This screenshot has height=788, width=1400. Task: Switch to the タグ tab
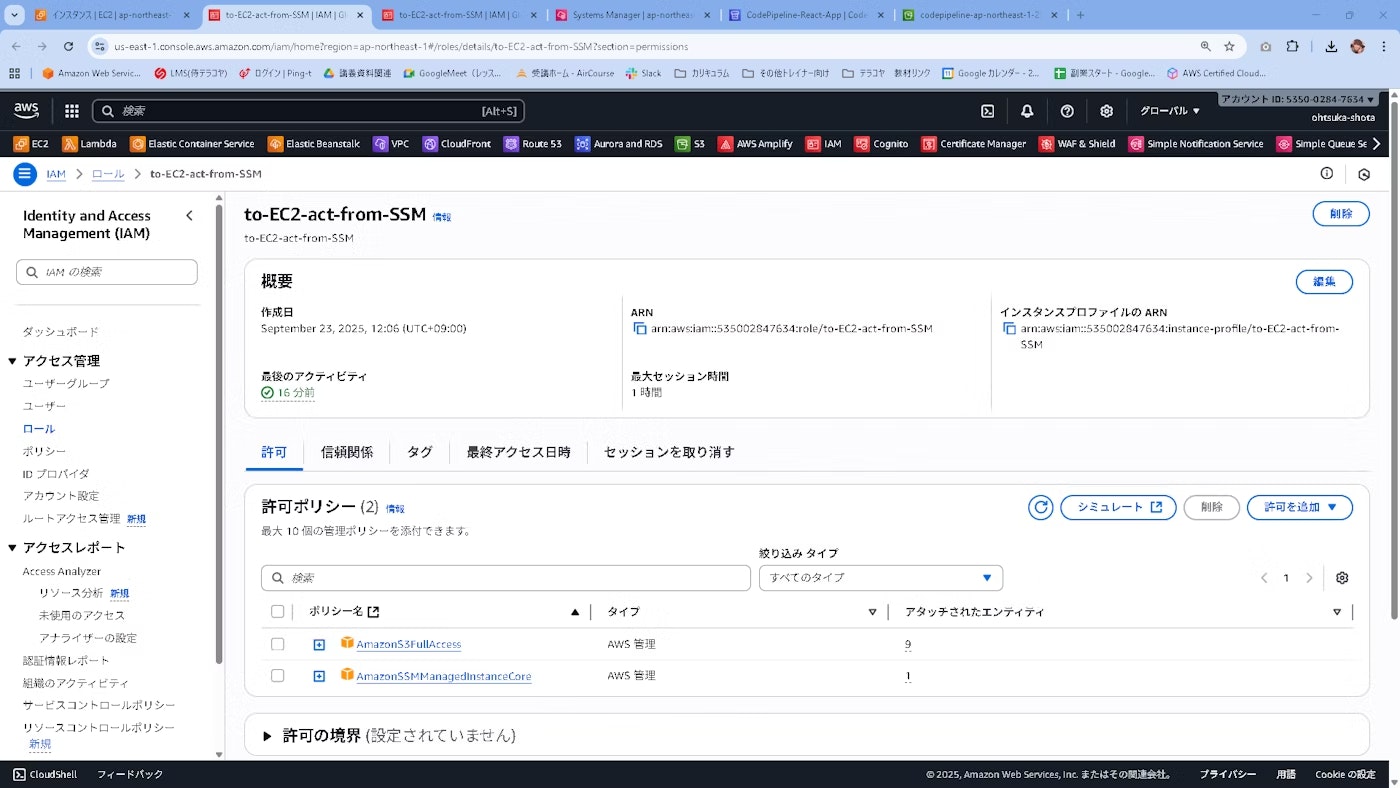pos(419,452)
